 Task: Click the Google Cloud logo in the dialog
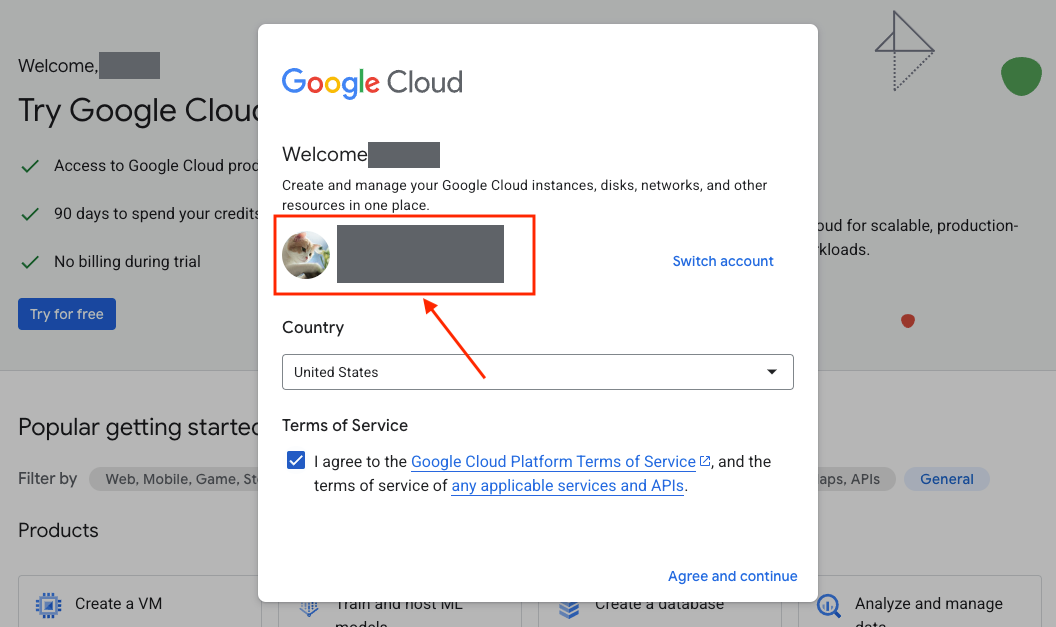pos(372,82)
